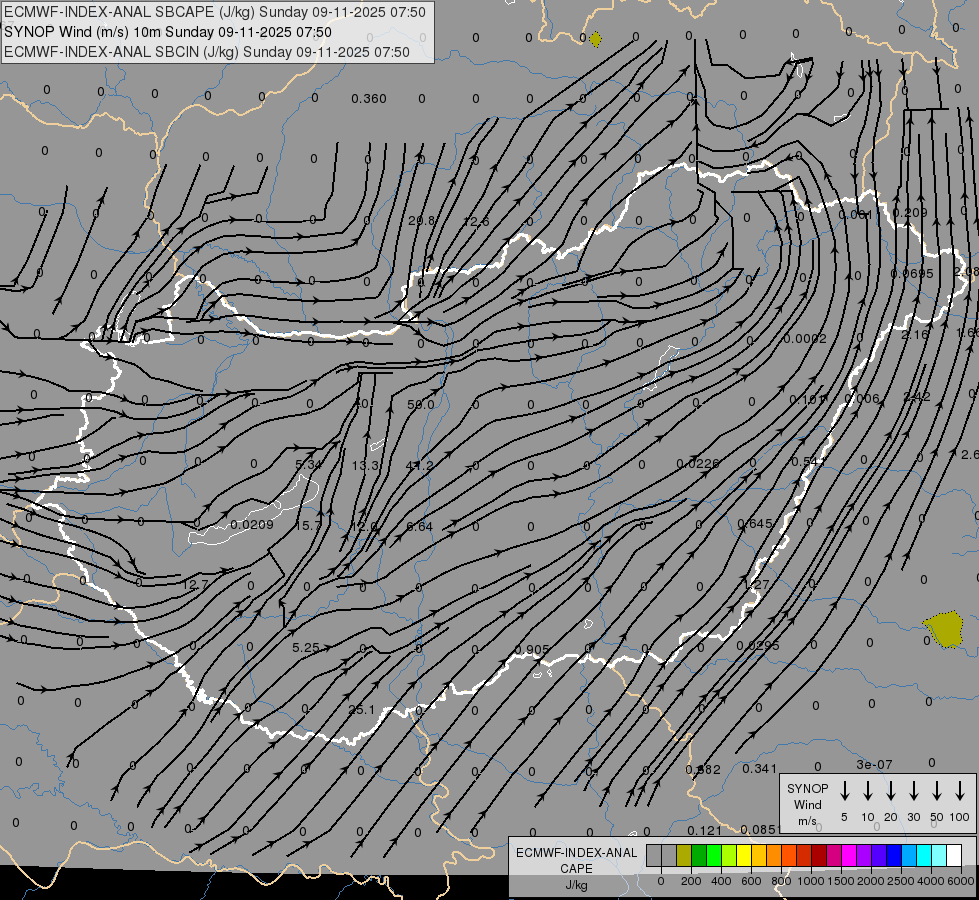
Task: Click the 0.0209 value inside the lake outline
Action: pos(252,525)
